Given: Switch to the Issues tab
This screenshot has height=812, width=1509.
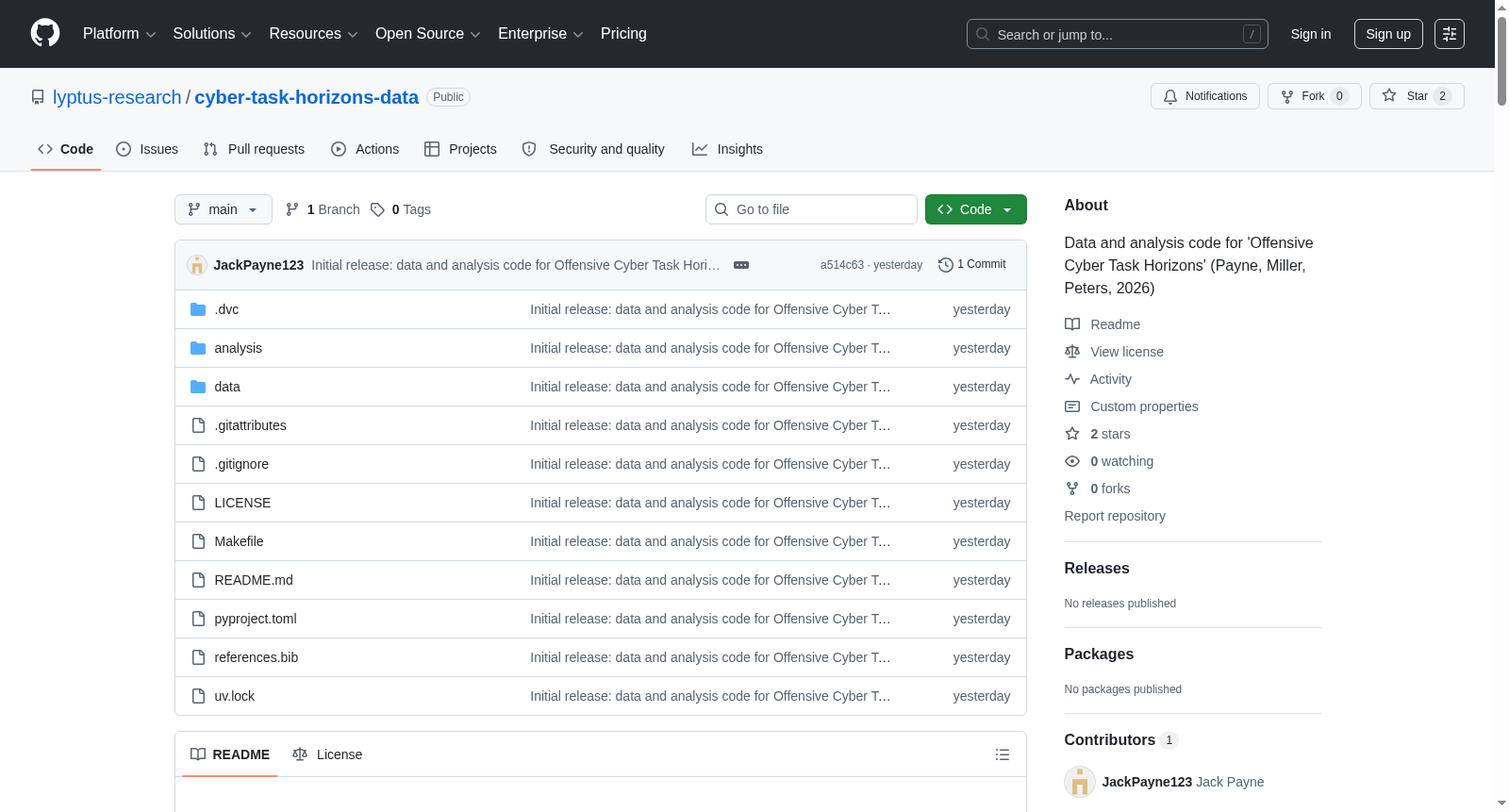Looking at the screenshot, I should (147, 149).
